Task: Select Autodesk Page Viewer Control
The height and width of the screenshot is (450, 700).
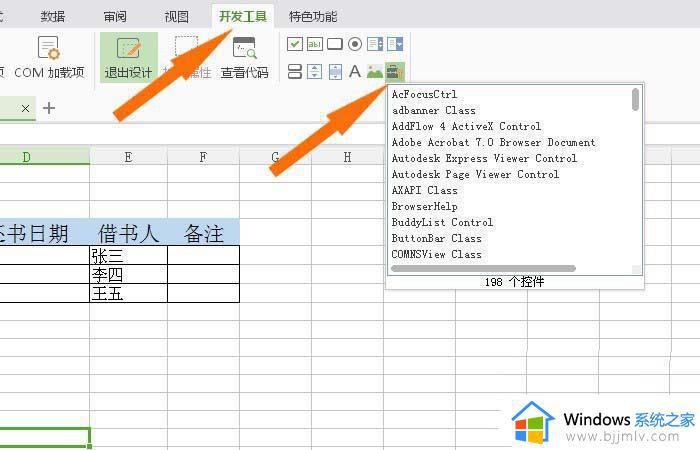Action: coord(475,175)
